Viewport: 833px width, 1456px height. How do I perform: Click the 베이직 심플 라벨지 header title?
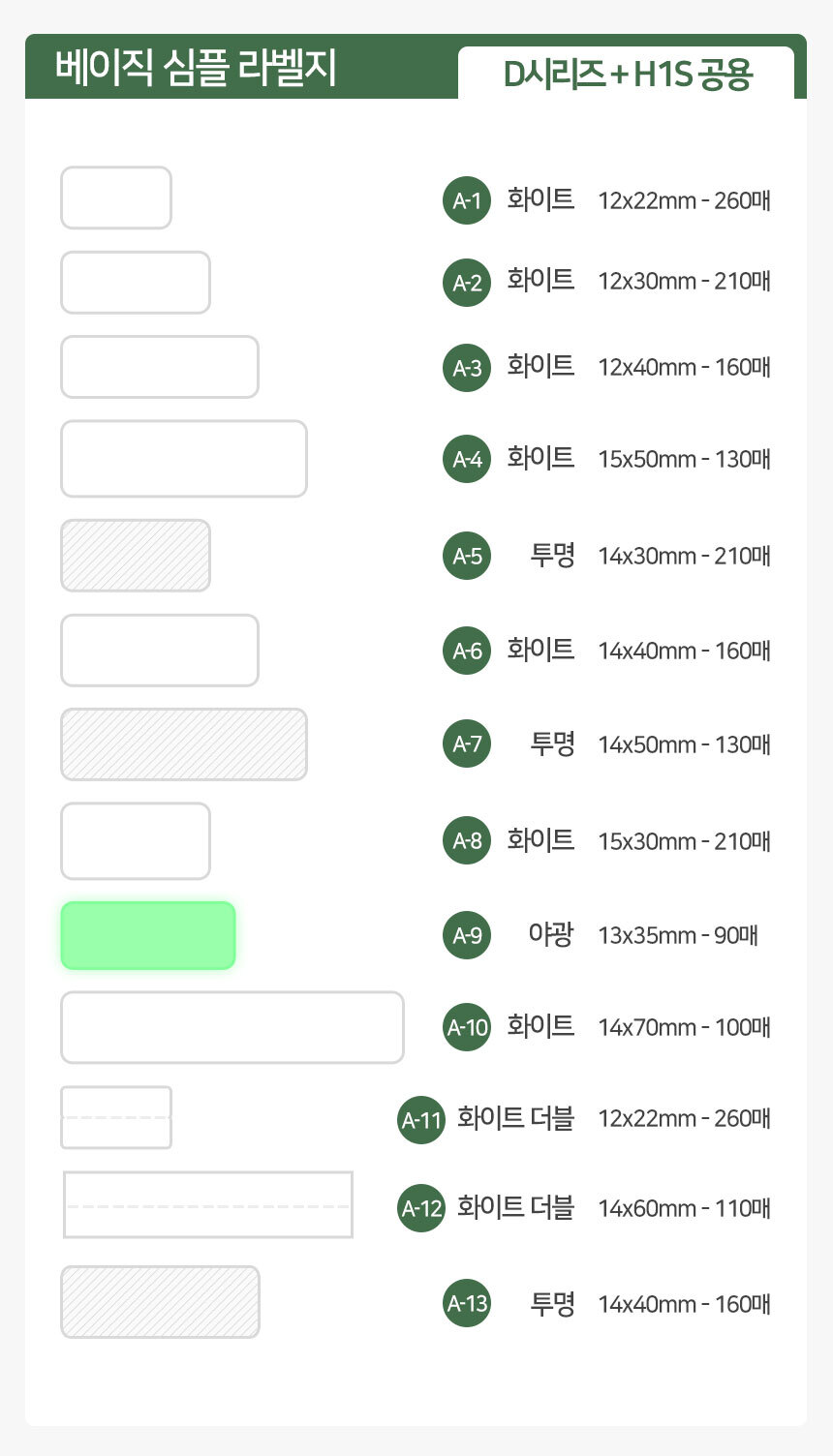(196, 69)
